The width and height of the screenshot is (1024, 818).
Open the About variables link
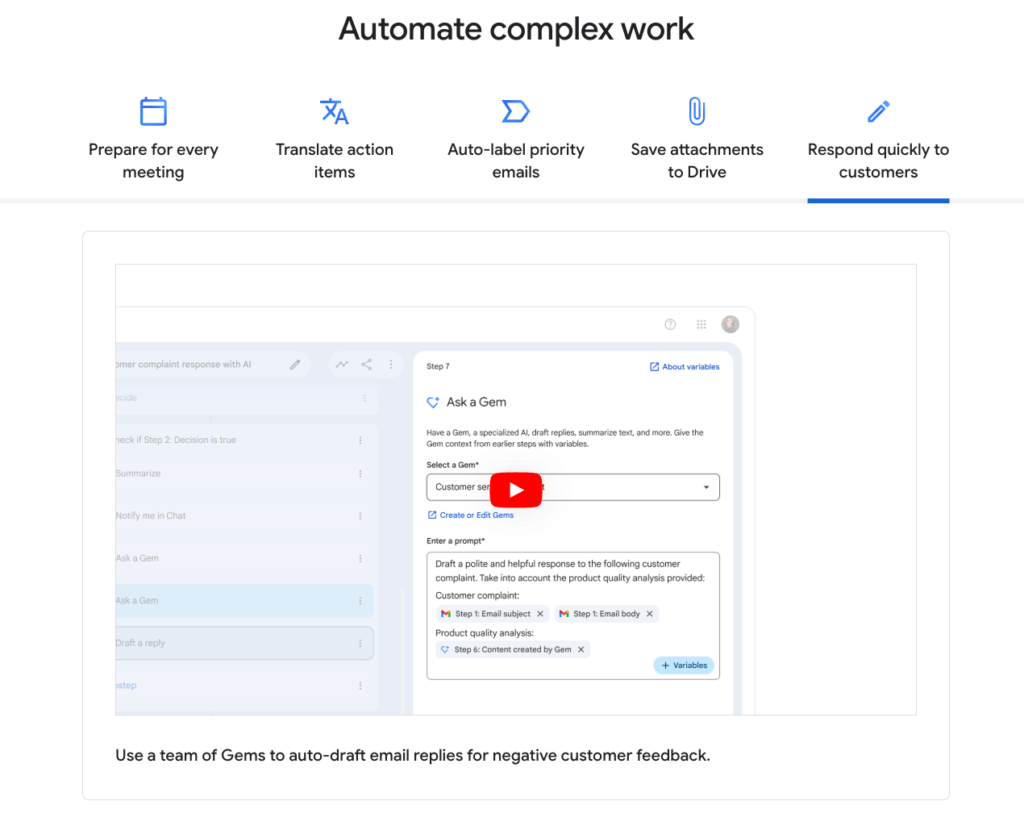pos(684,366)
